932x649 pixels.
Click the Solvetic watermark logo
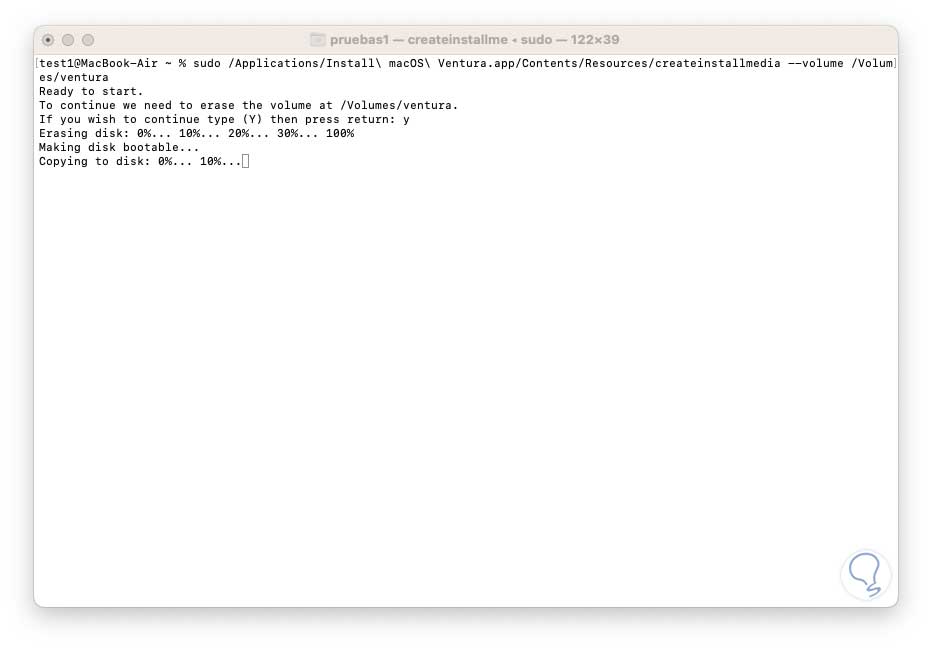(865, 574)
